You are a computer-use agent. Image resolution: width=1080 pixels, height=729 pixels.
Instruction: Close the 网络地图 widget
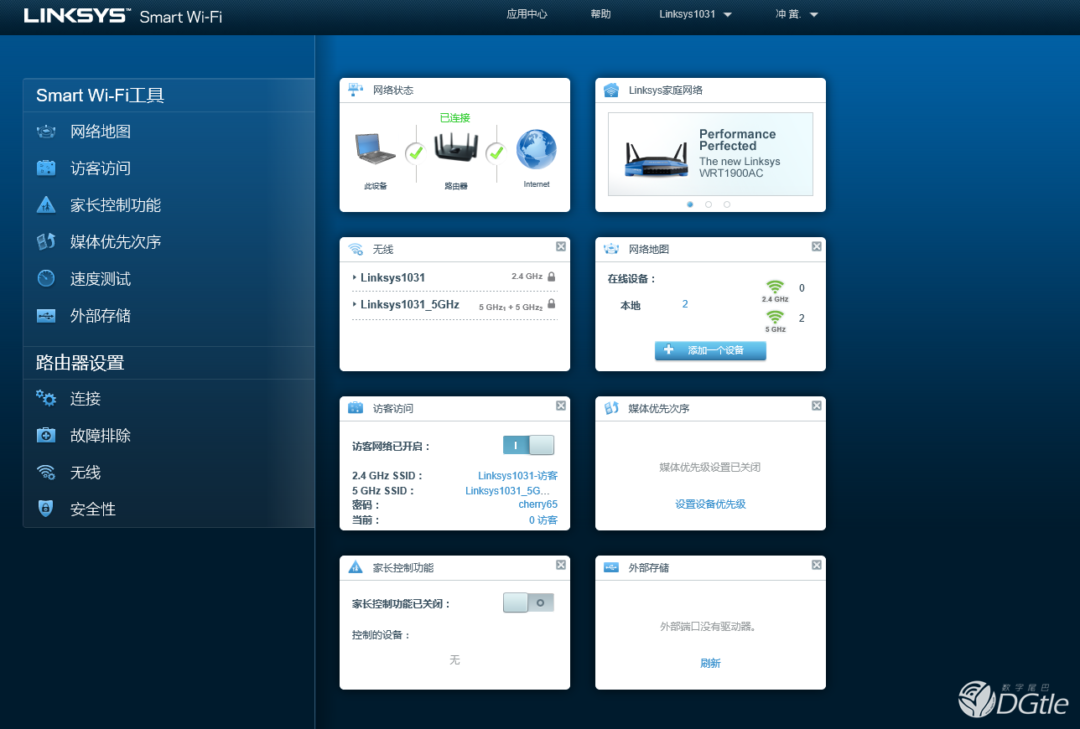[816, 247]
